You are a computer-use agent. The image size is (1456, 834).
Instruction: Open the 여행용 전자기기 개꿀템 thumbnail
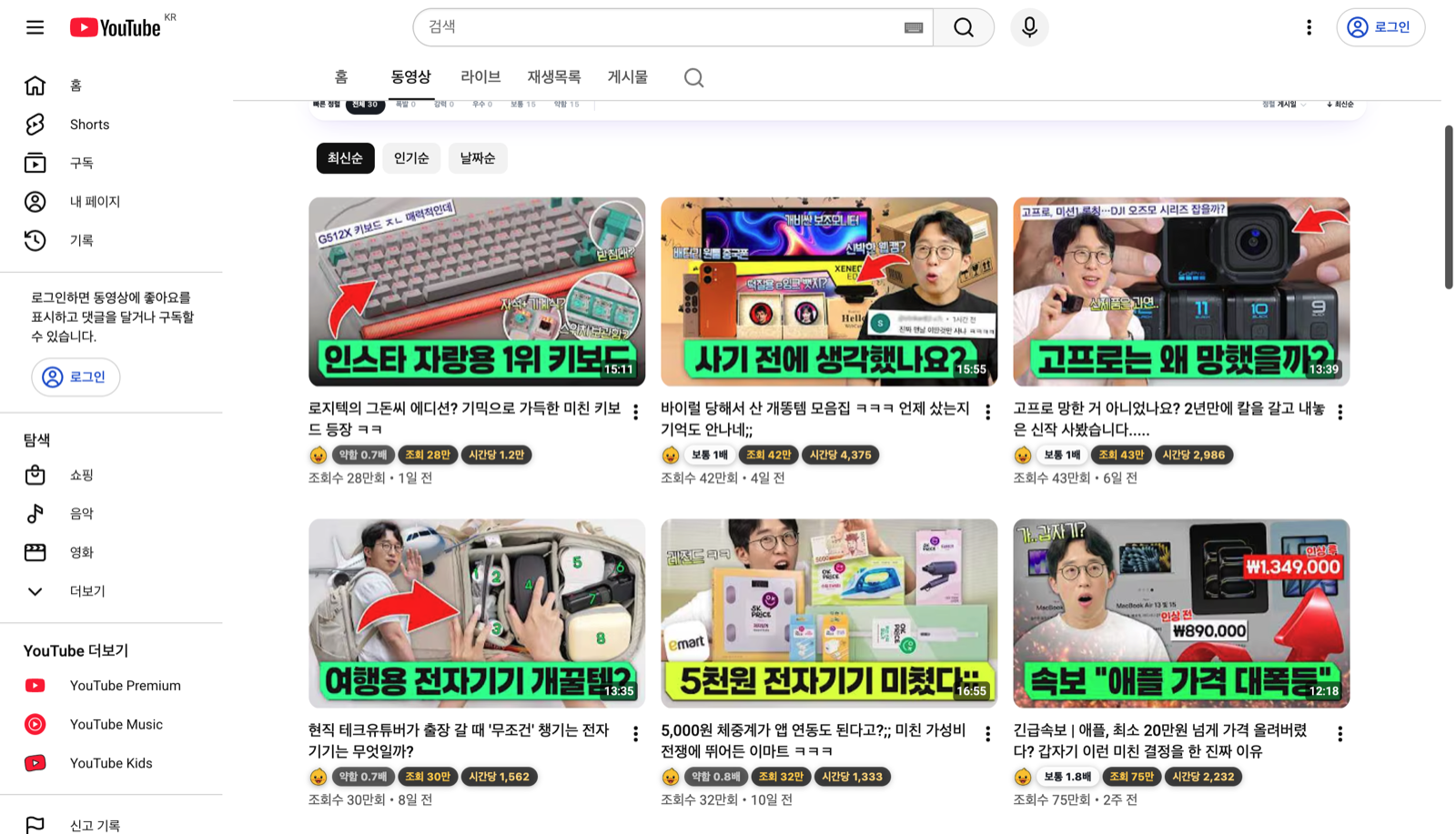click(x=477, y=614)
